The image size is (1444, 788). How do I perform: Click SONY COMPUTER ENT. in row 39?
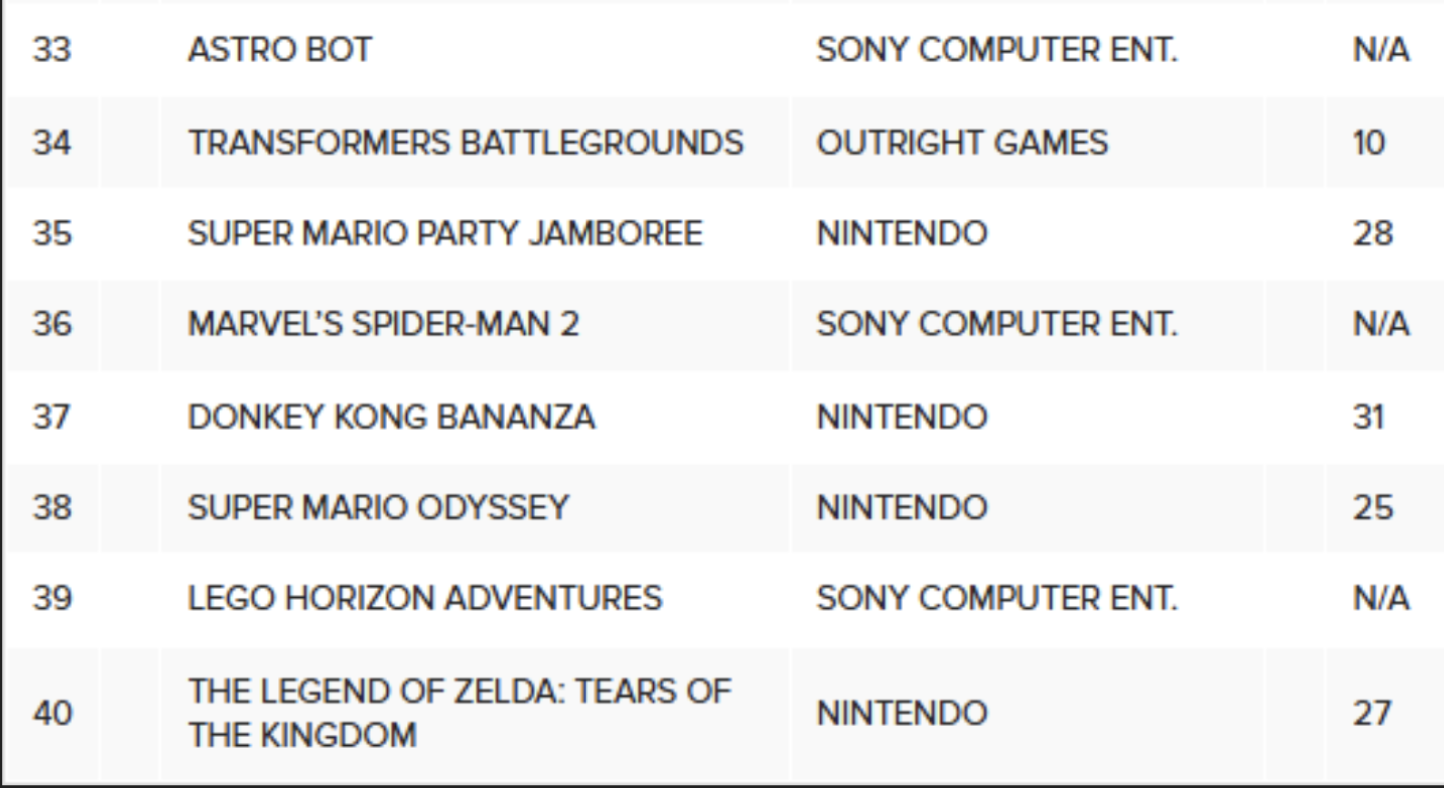[997, 598]
